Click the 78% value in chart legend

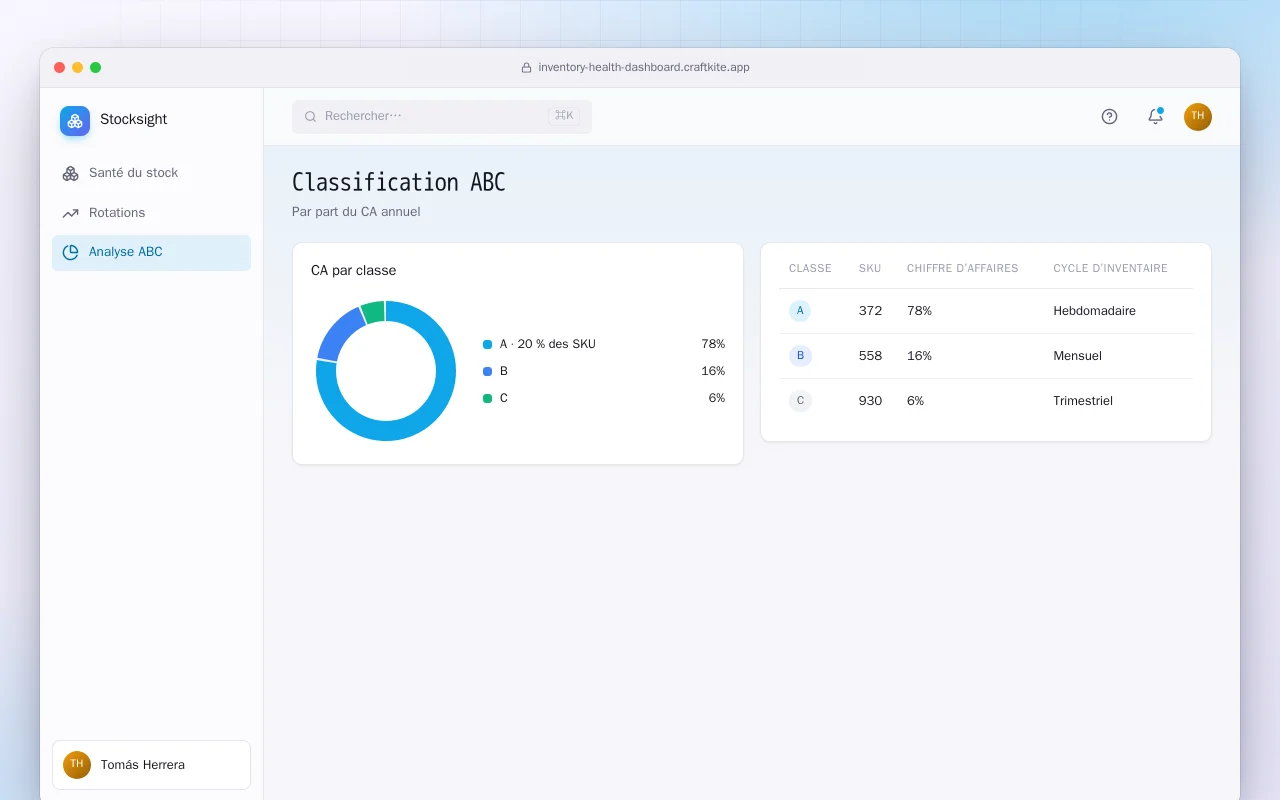(713, 344)
